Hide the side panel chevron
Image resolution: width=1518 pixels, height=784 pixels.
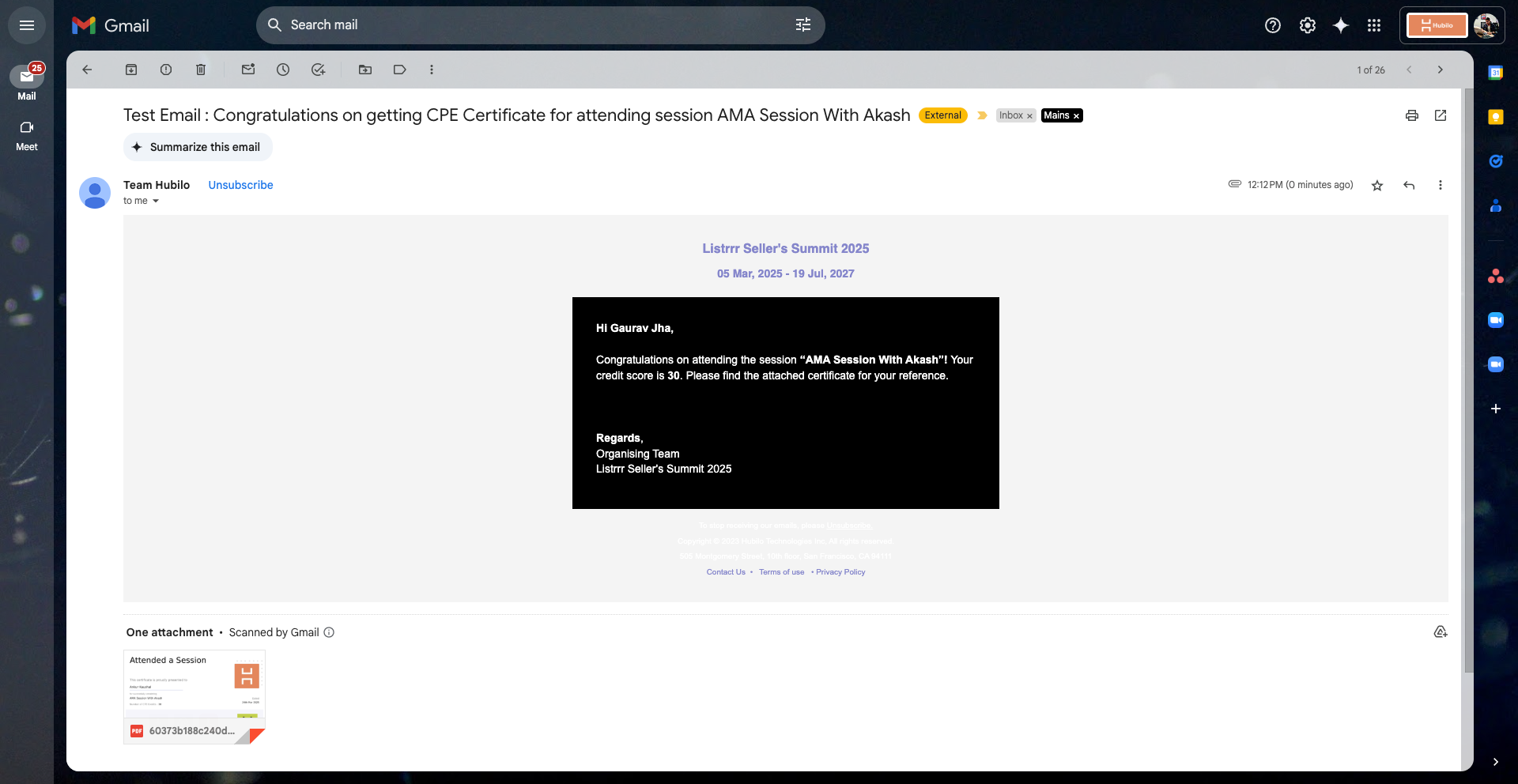(x=1496, y=762)
